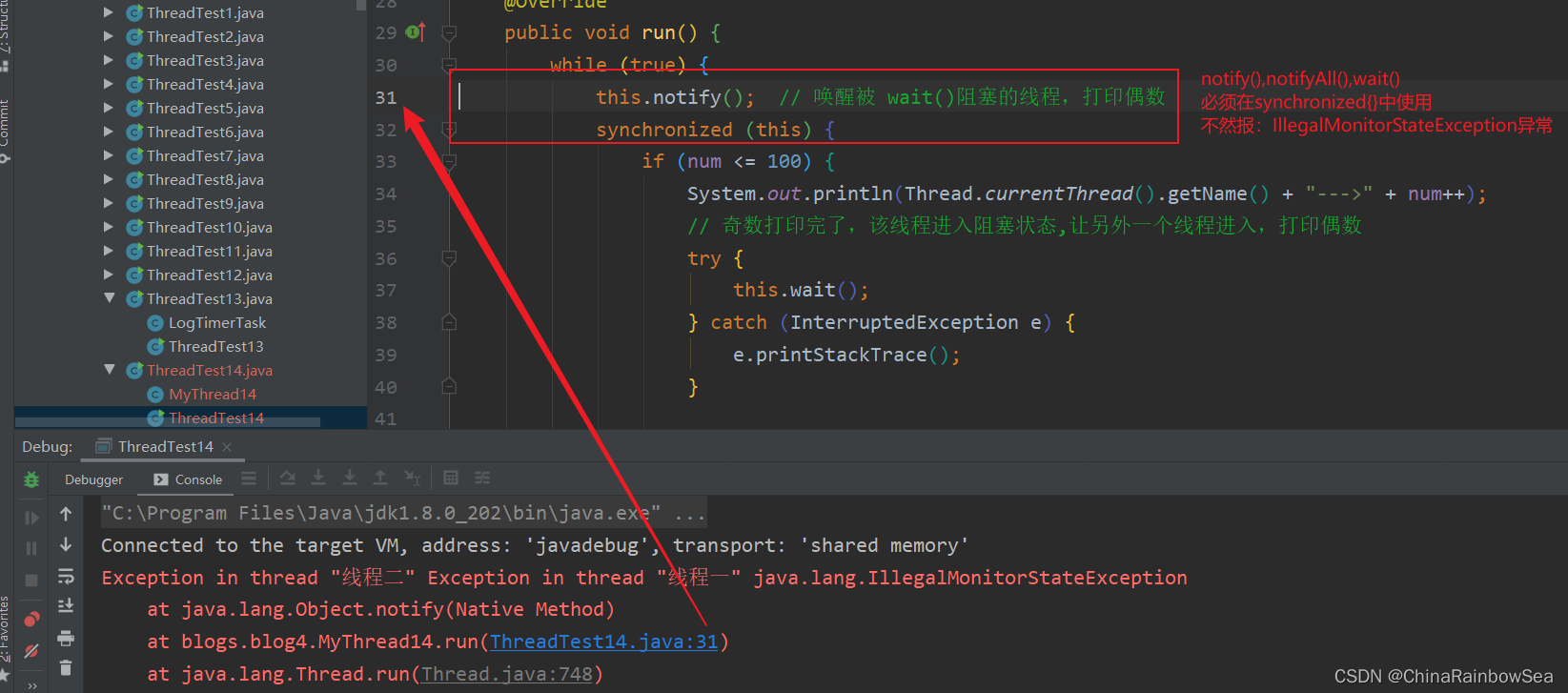
Task: Open the 2: Favorites tool window tab
Action: (5, 629)
